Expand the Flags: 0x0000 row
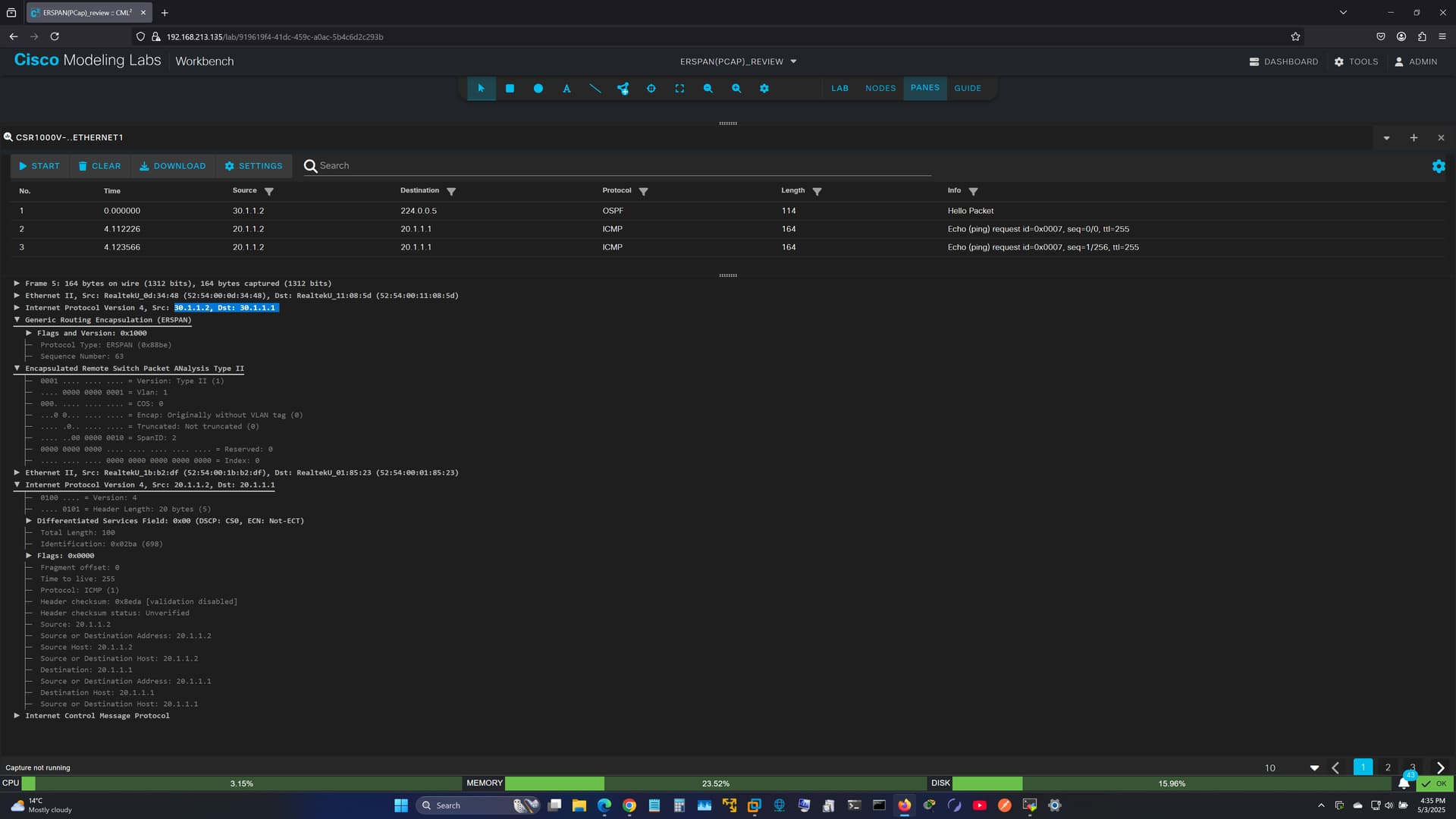Screen dimensions: 1456x819 pos(29,556)
